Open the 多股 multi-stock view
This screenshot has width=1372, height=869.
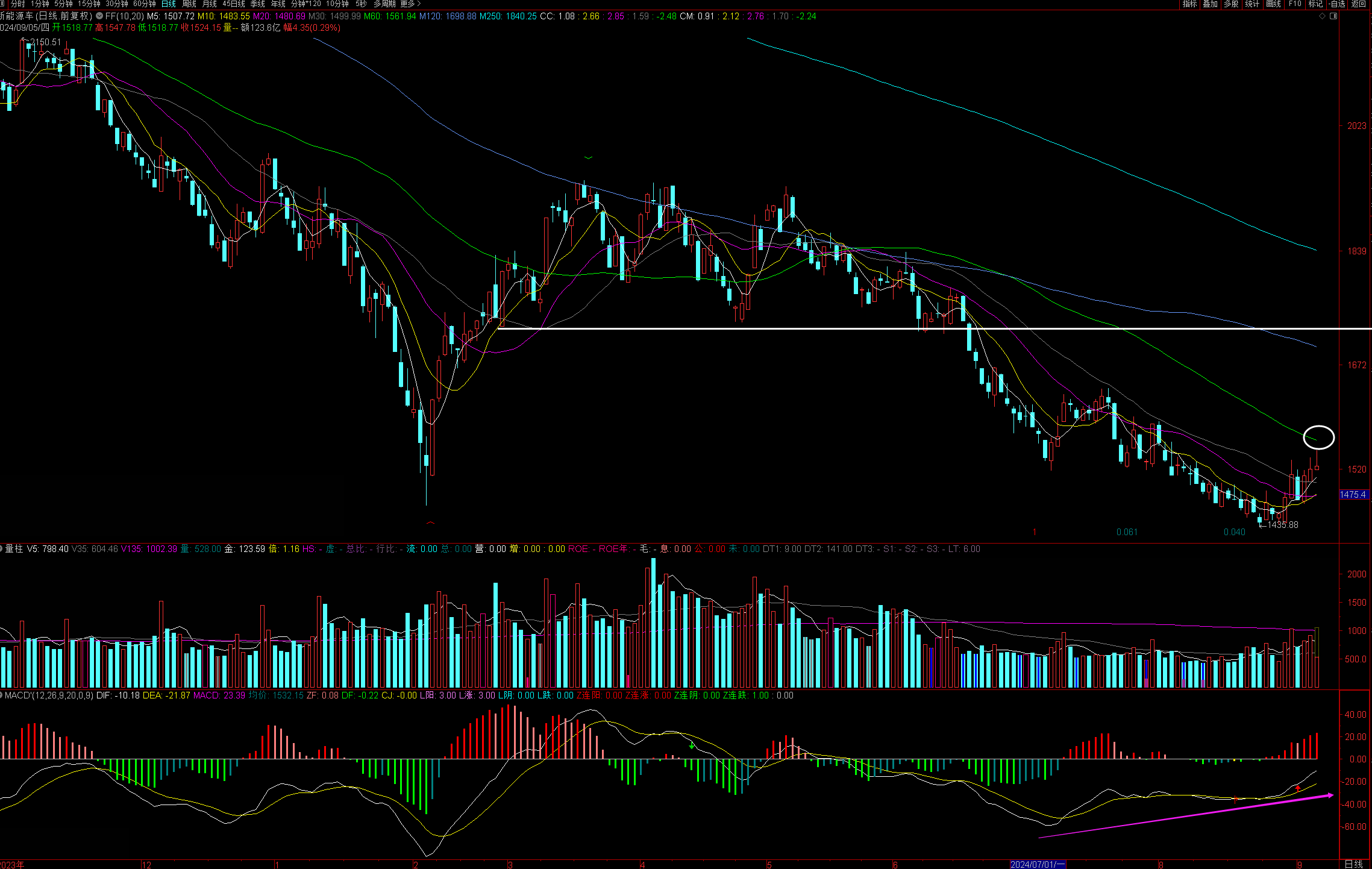click(x=1232, y=4)
